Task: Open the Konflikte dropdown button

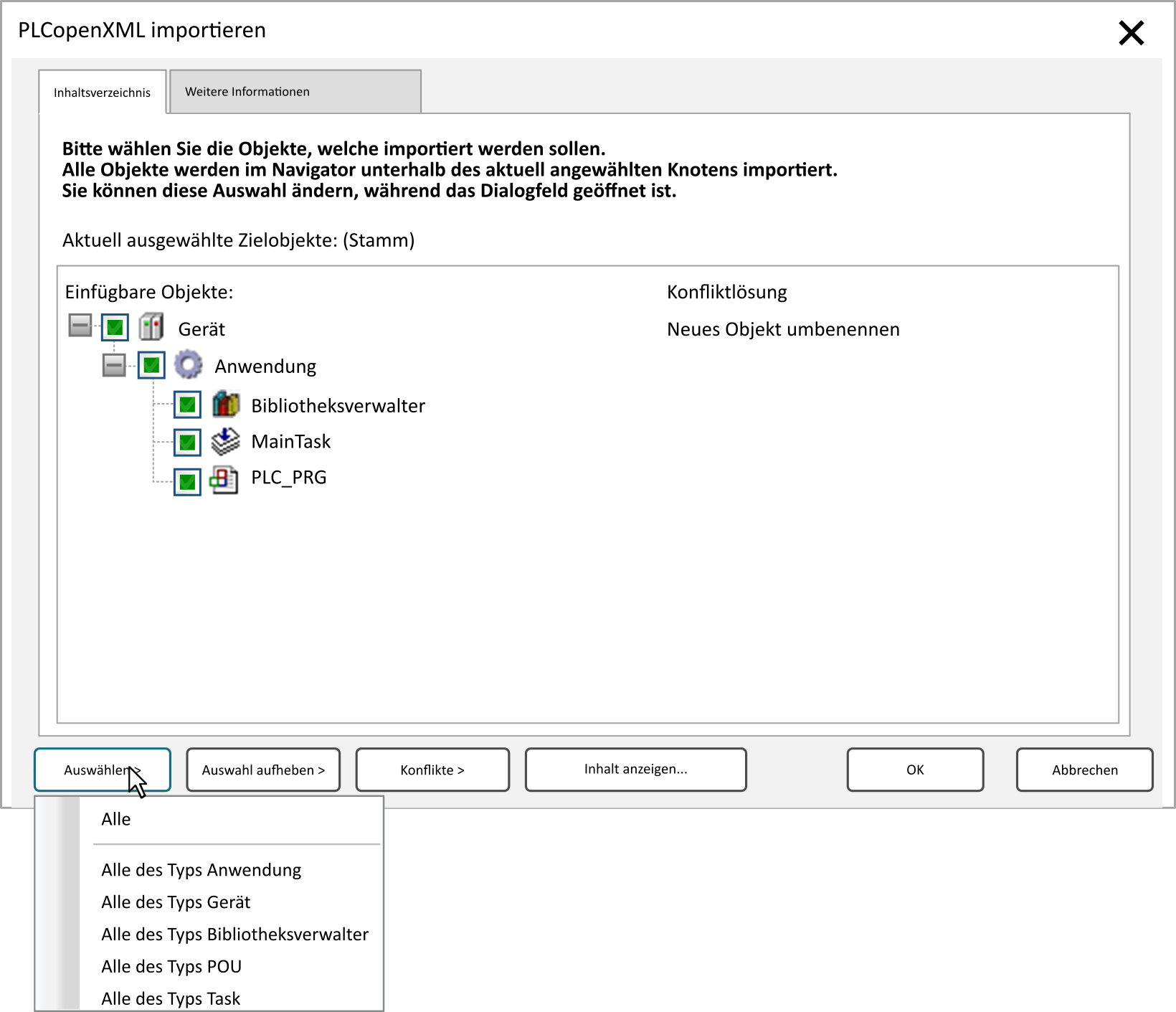Action: [432, 770]
